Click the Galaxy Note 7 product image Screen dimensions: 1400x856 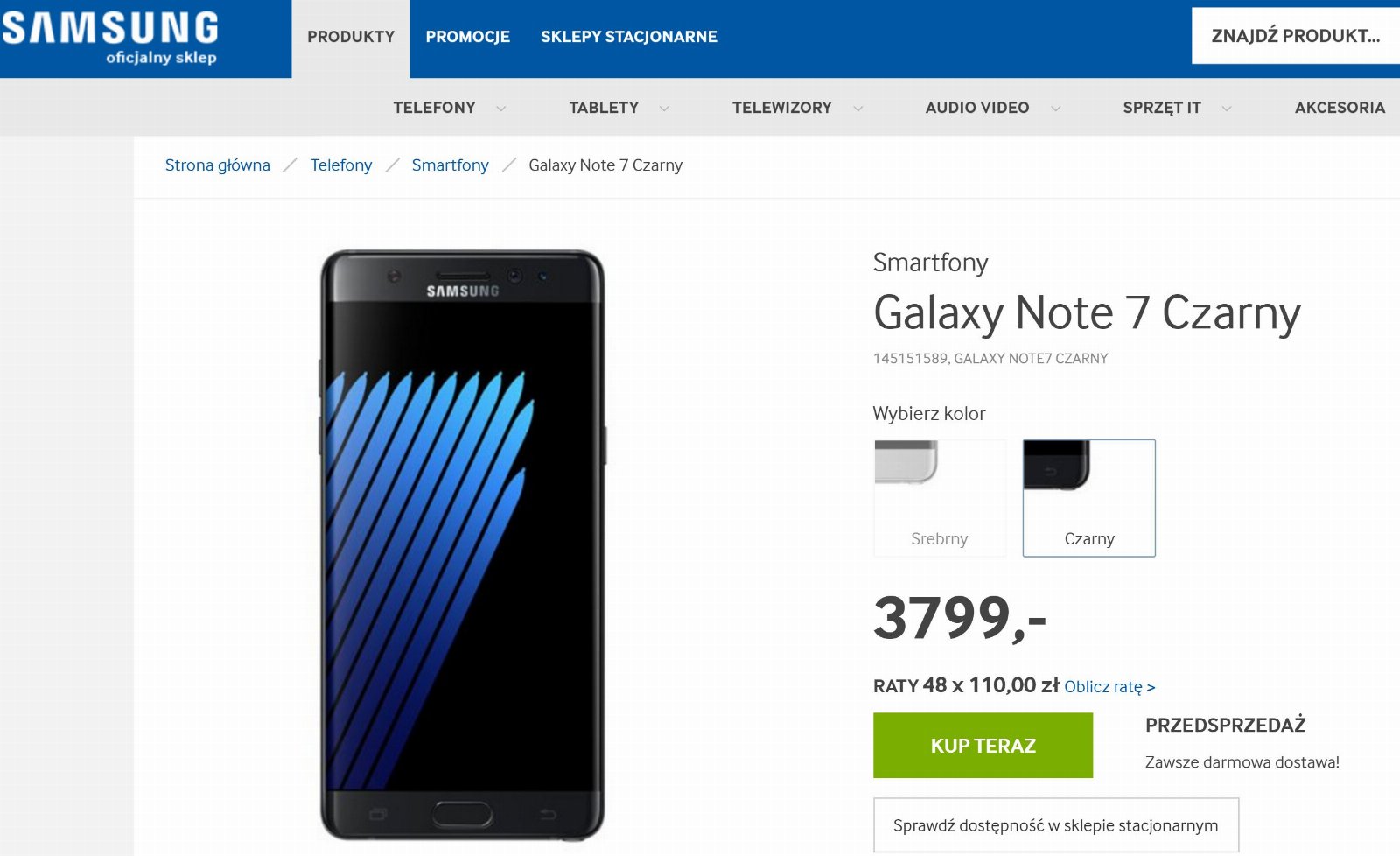click(463, 545)
